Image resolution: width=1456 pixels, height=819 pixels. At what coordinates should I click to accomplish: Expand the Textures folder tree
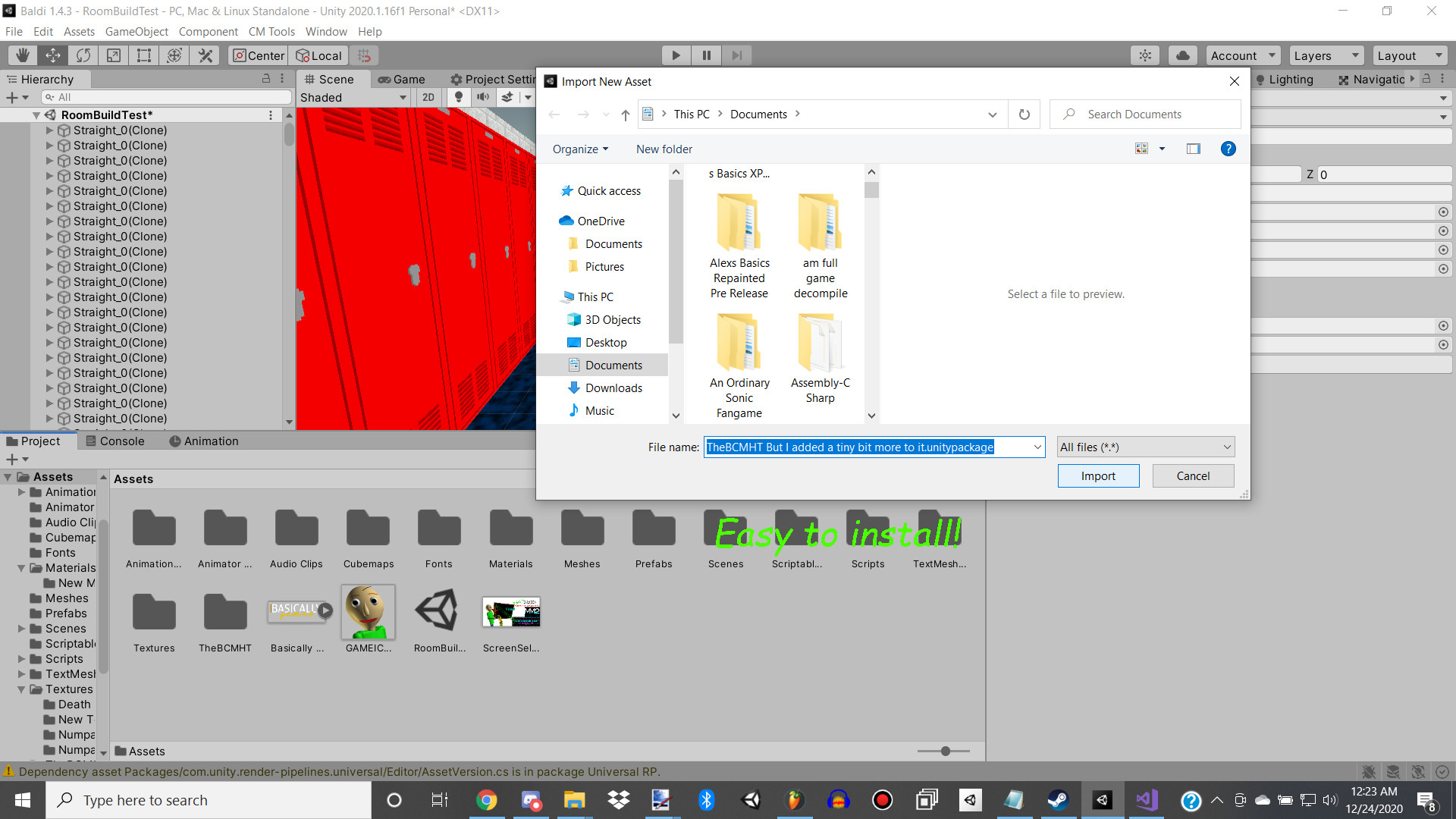click(x=22, y=689)
